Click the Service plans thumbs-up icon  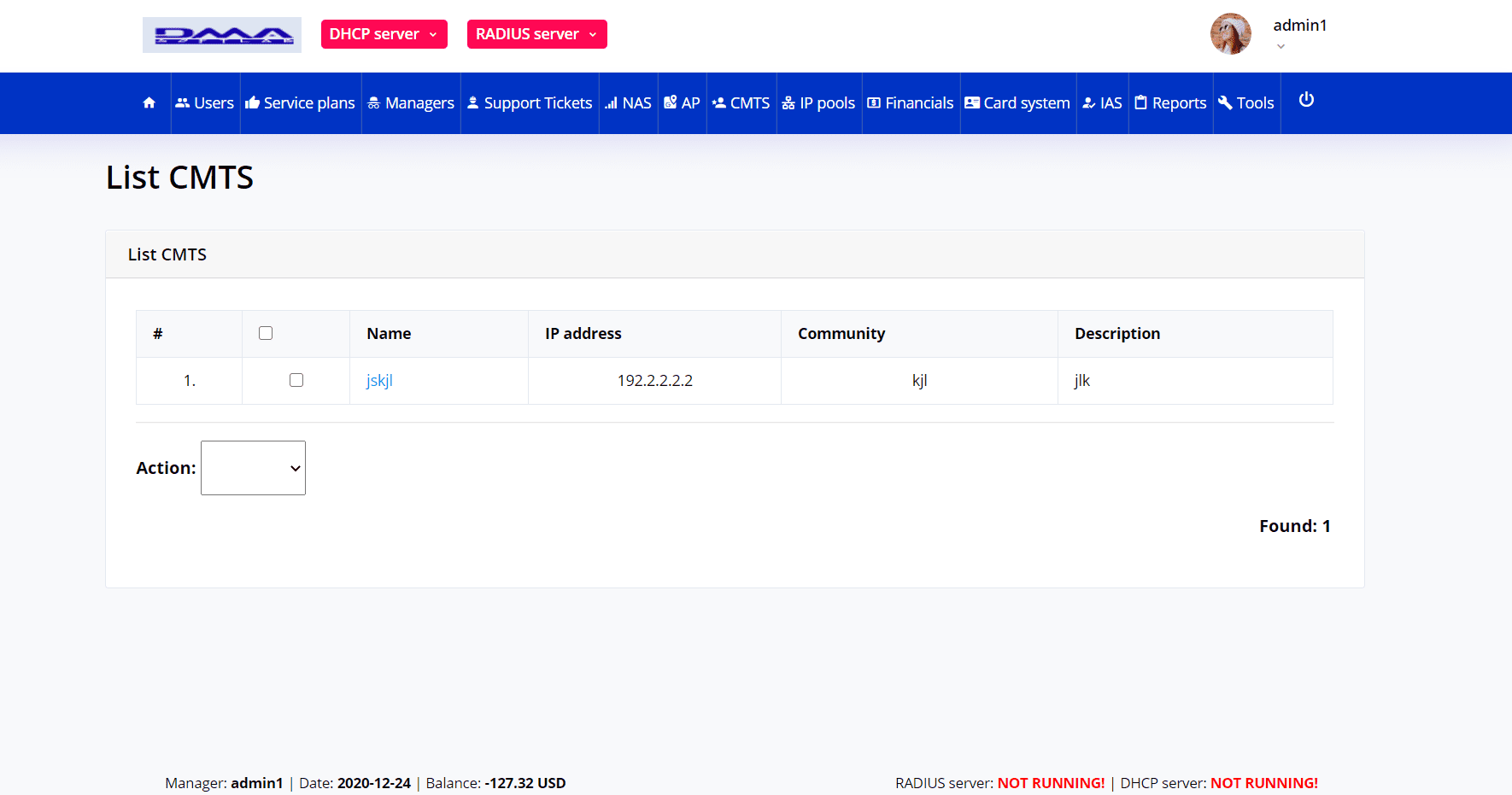pyautogui.click(x=252, y=102)
